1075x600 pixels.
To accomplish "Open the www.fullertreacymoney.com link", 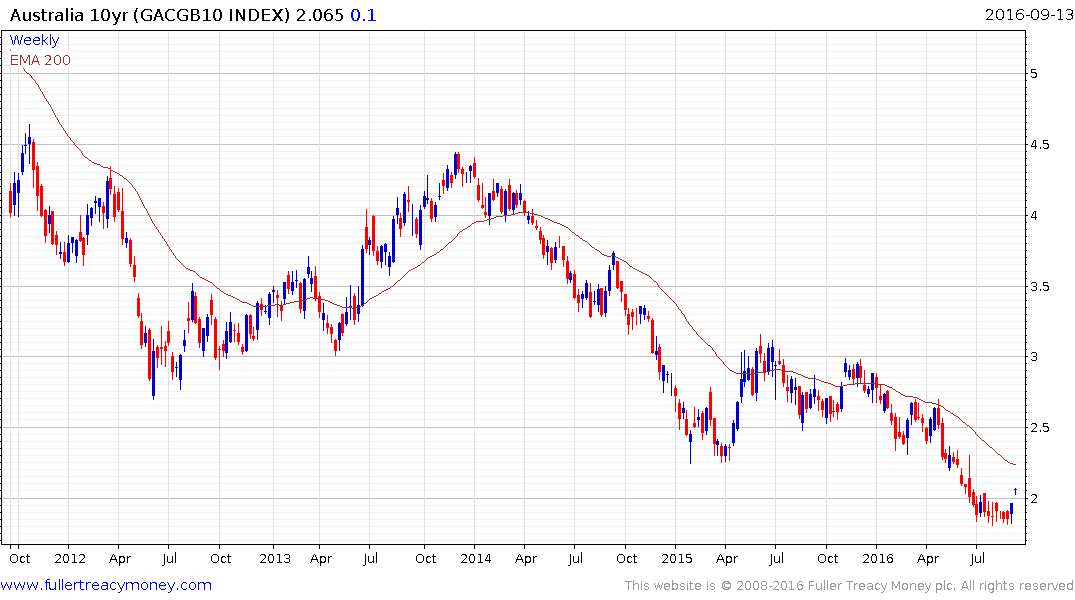I will pyautogui.click(x=106, y=585).
